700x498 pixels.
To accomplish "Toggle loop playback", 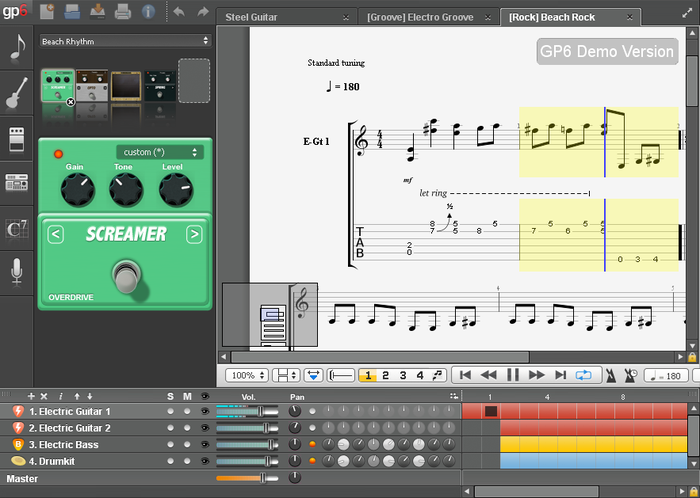I will click(583, 375).
